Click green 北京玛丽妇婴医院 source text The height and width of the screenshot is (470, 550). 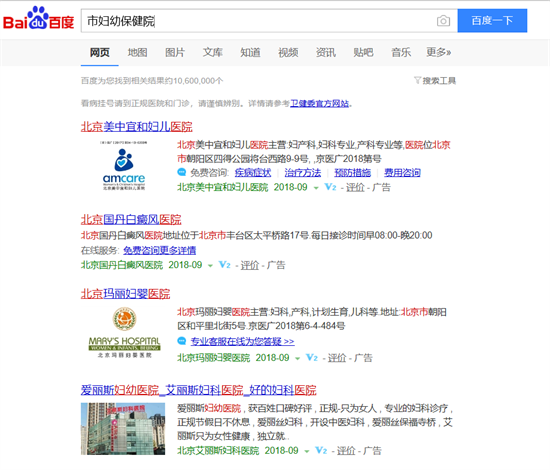[x=214, y=358]
